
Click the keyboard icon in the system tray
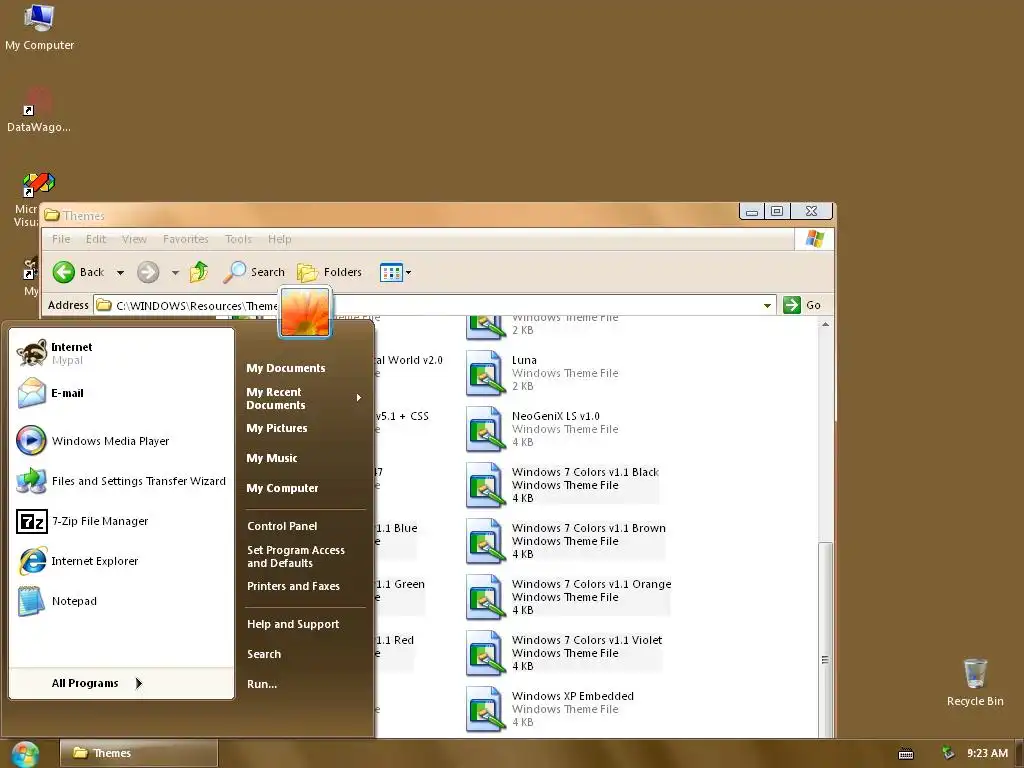click(x=906, y=754)
